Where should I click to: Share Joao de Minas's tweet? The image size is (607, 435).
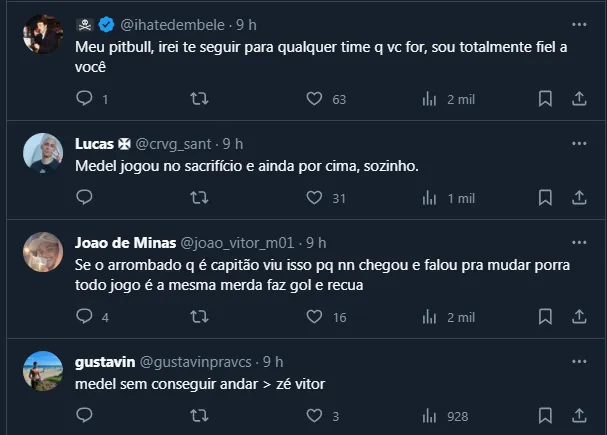(579, 317)
